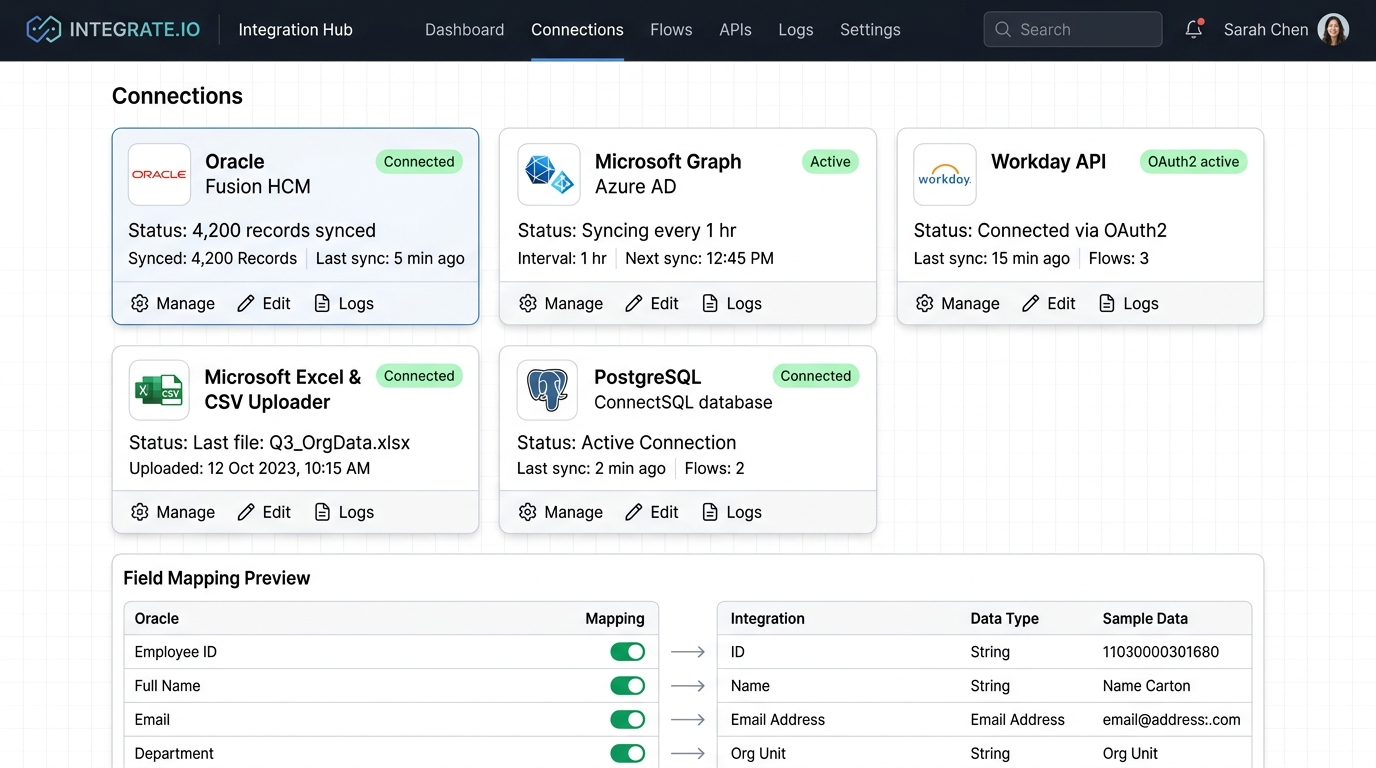Click the Integration Hub title link
1376x768 pixels.
pos(295,30)
